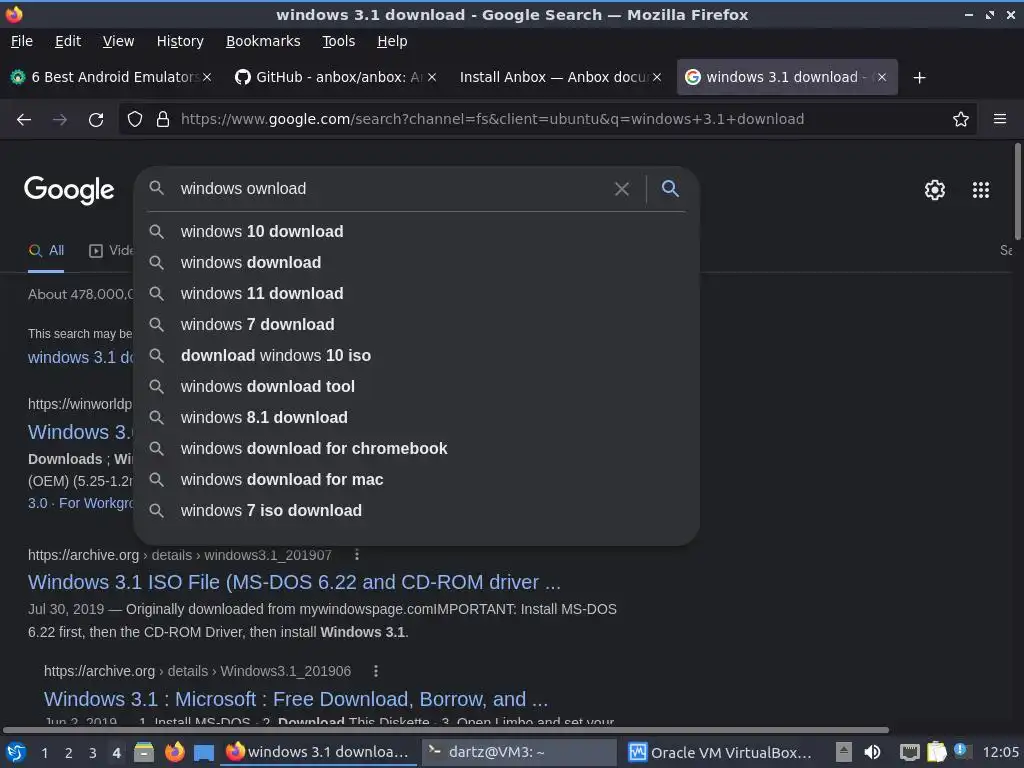The image size is (1024, 768).
Task: Clear the Google search box text
Action: [622, 189]
